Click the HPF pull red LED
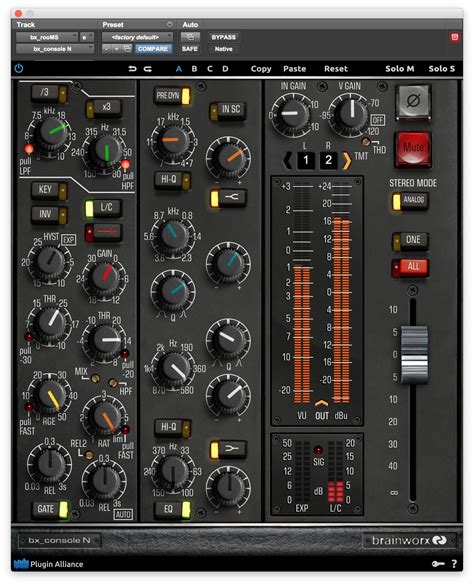The height and width of the screenshot is (585, 474). pyautogui.click(x=126, y=164)
